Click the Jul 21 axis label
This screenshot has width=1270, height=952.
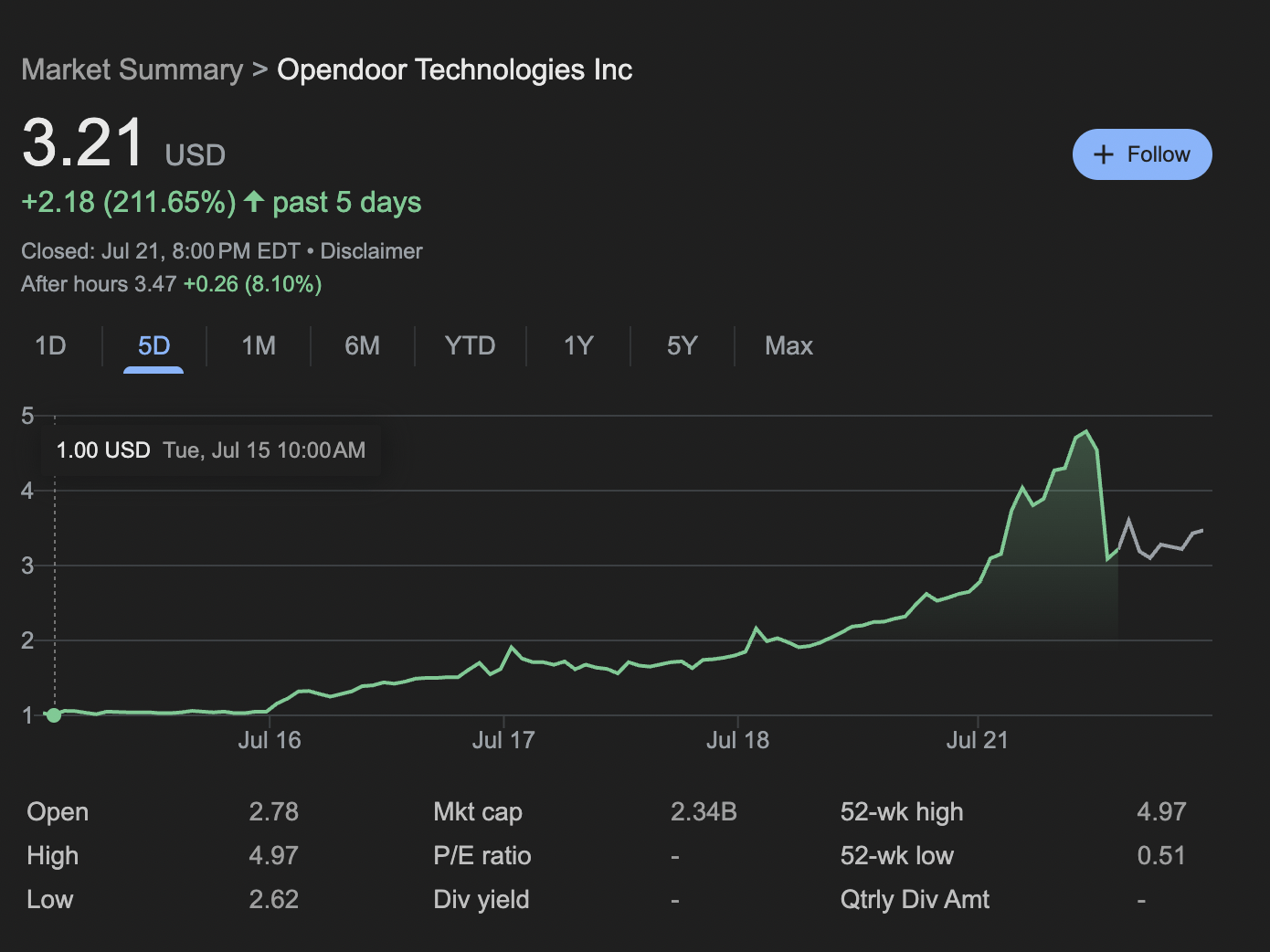(978, 740)
